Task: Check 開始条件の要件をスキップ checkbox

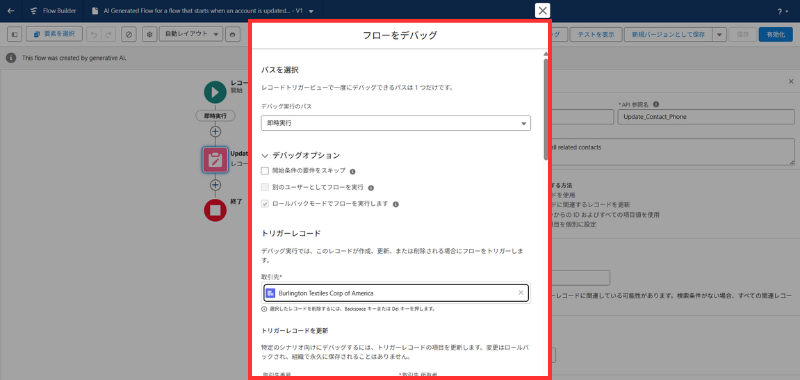Action: click(265, 171)
